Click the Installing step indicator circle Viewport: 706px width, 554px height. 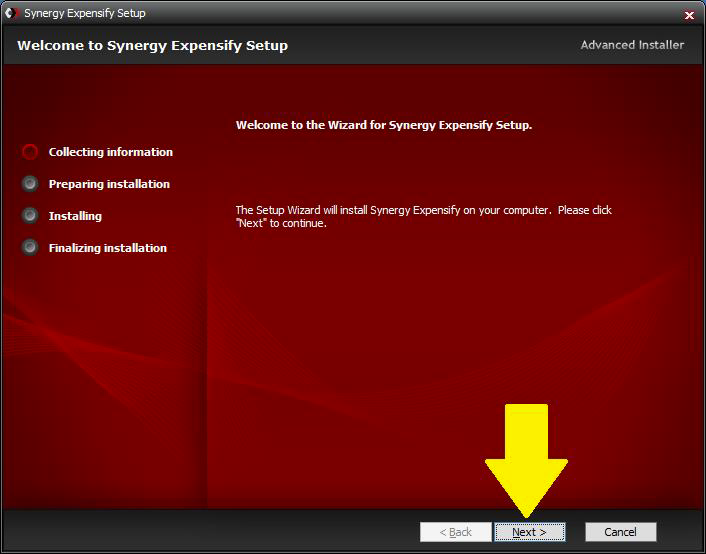coord(30,216)
